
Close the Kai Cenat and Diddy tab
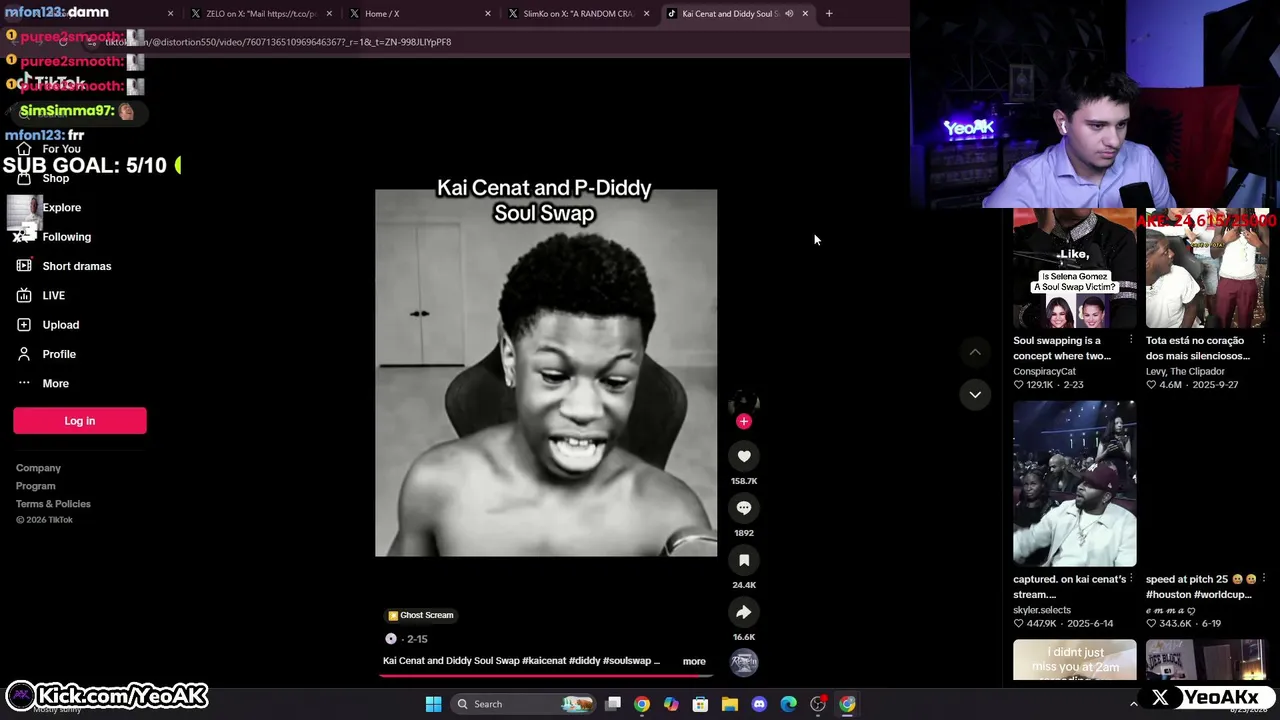pos(805,14)
